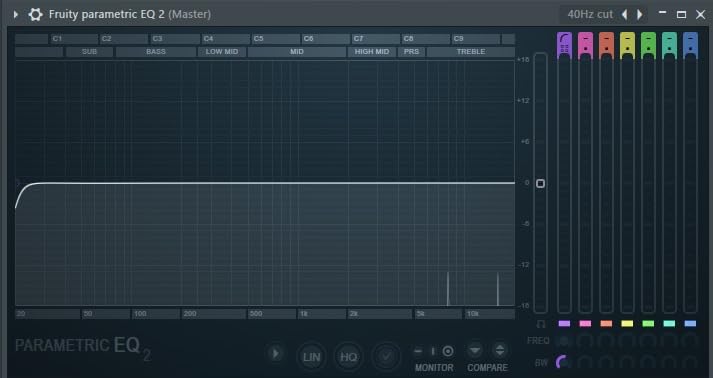The width and height of the screenshot is (713, 378).
Task: Toggle the checkmark button next to HQ
Action: 386,357
